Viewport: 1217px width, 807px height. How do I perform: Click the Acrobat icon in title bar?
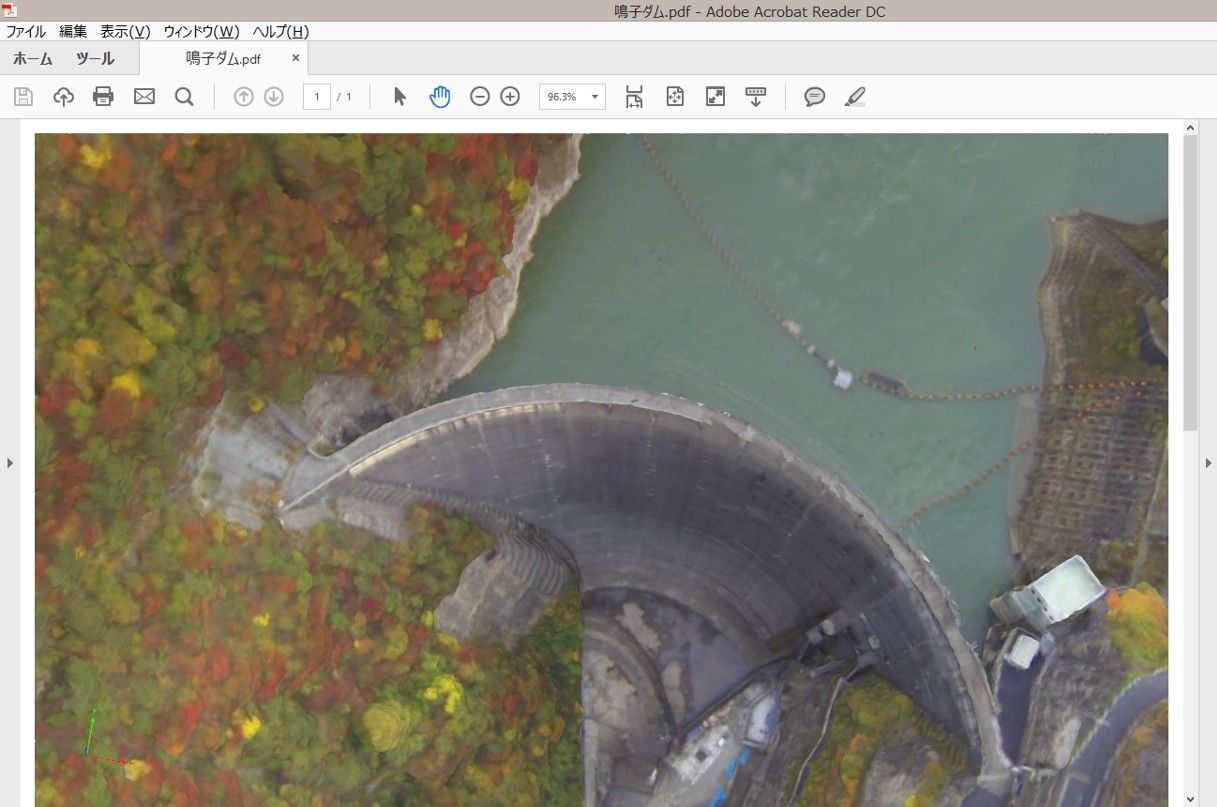(x=10, y=10)
